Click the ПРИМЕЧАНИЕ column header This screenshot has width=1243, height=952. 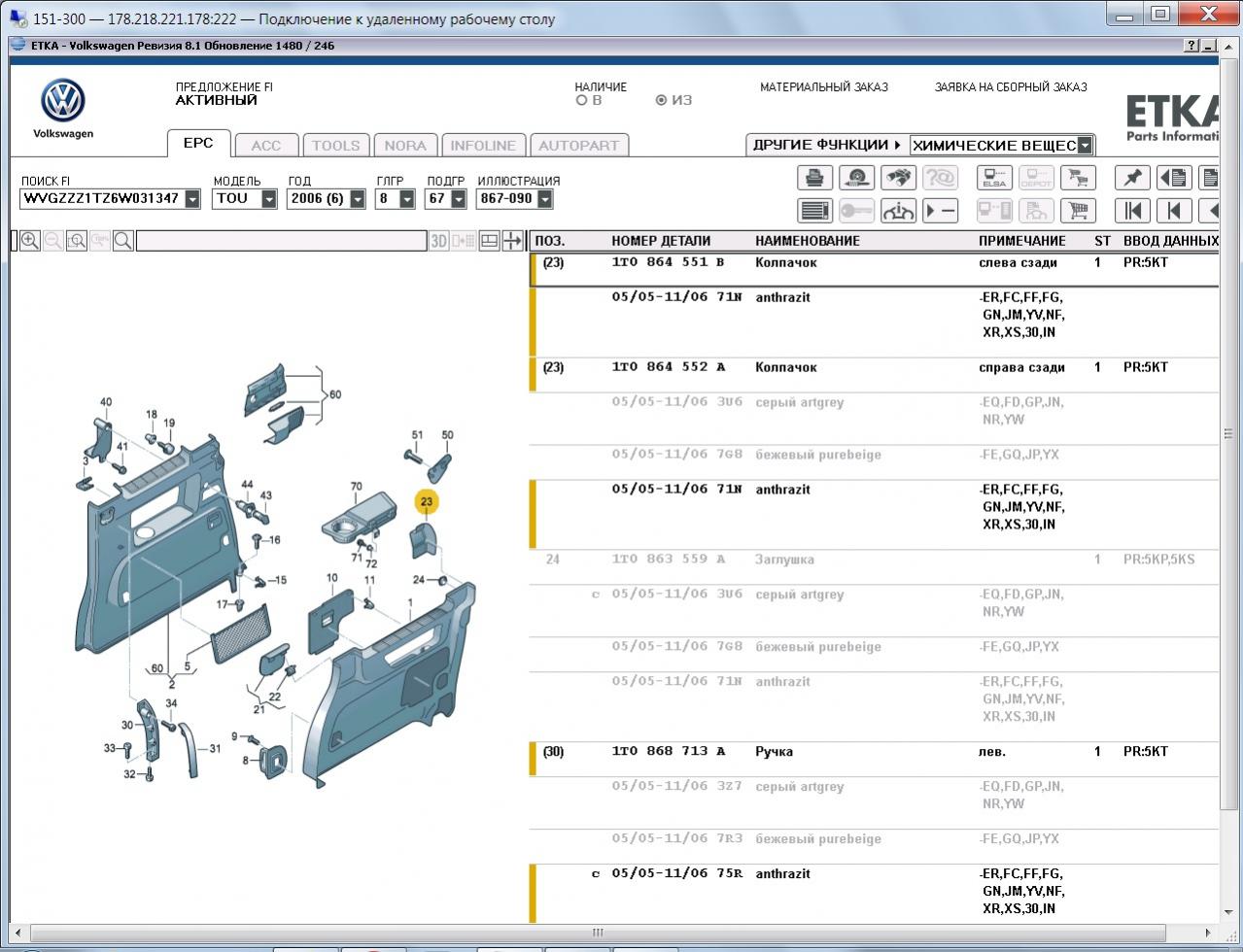[1022, 241]
